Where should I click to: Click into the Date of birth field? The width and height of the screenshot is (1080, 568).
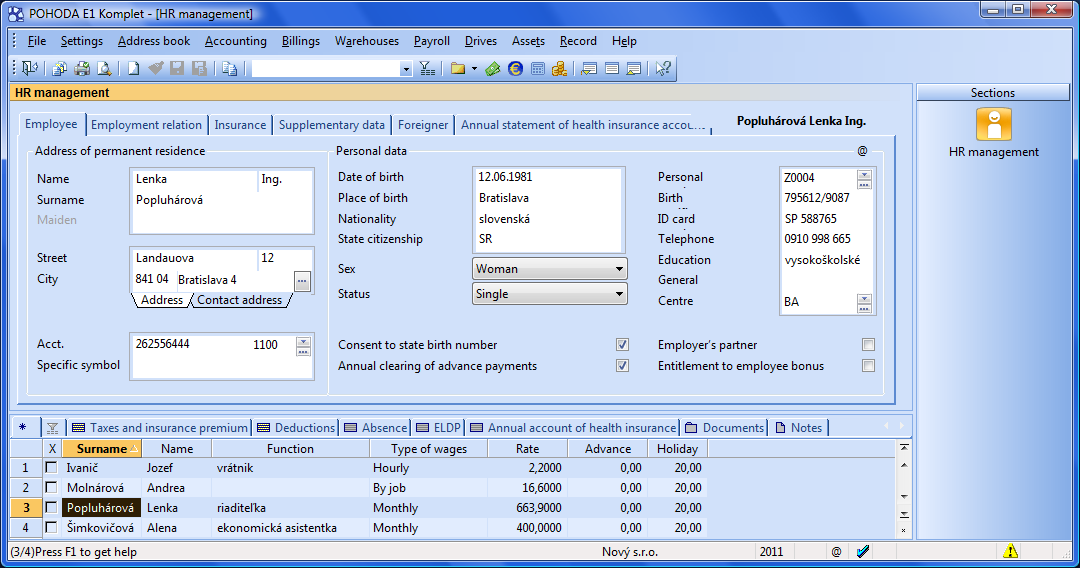549,177
